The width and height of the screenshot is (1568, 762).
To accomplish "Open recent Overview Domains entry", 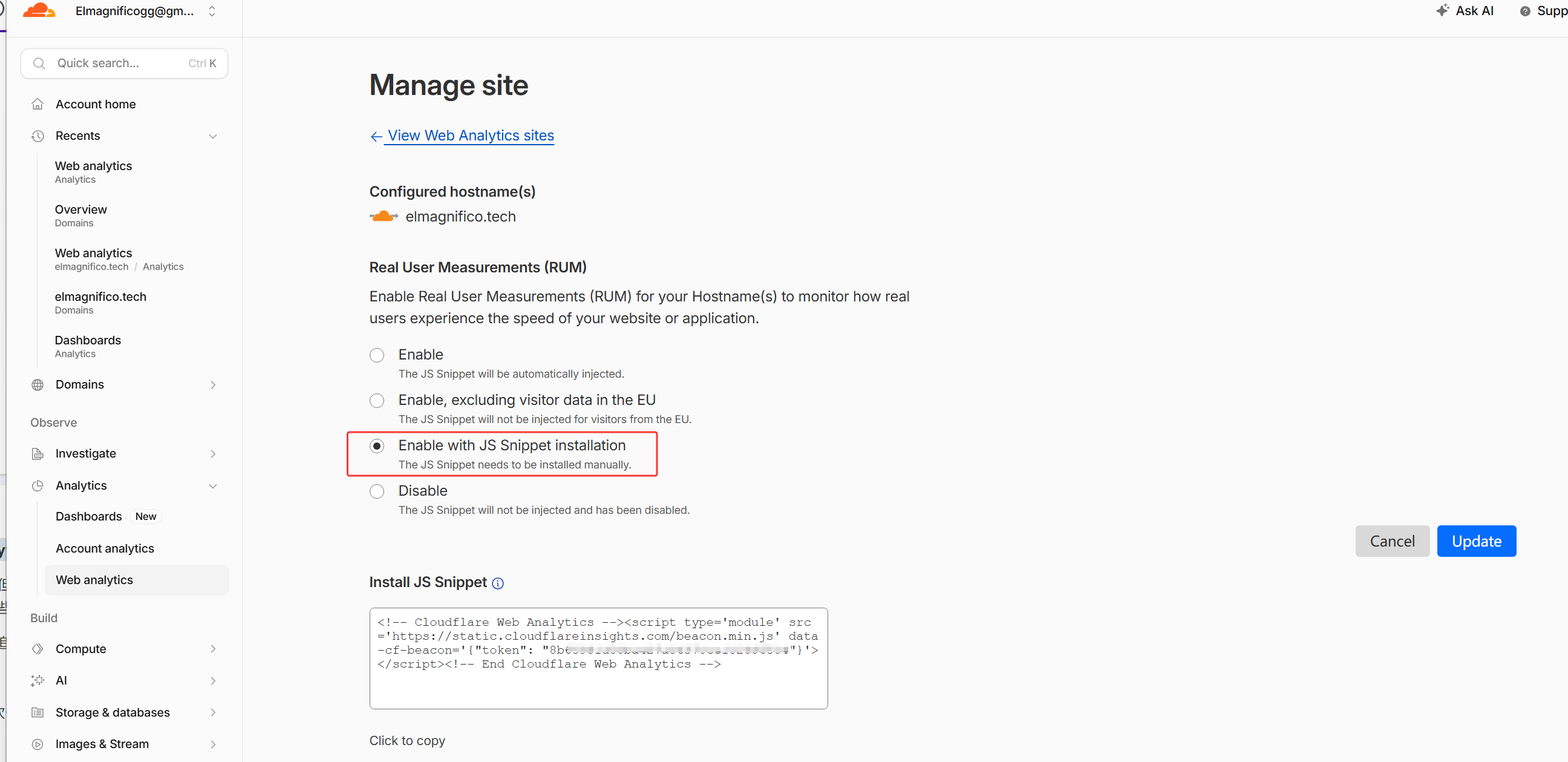I will [81, 215].
